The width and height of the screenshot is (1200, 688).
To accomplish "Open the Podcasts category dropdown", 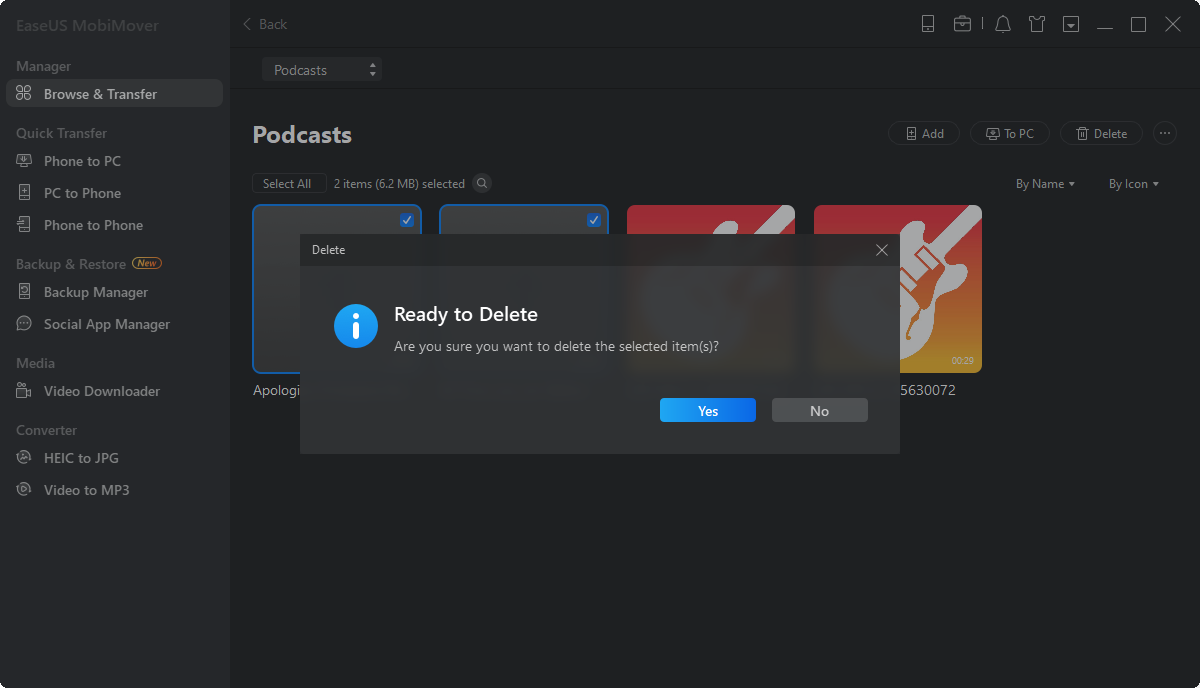I will [x=322, y=70].
